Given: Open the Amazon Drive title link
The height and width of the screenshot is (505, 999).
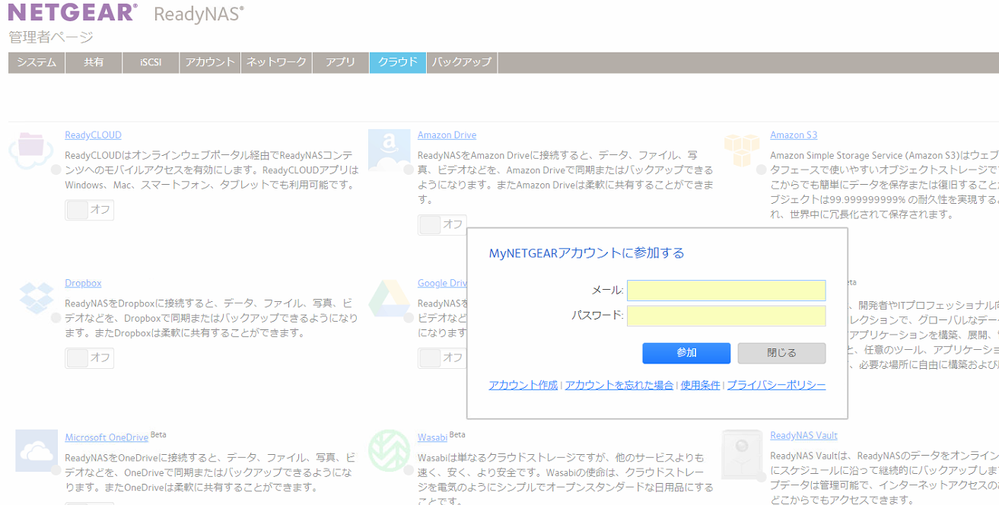Looking at the screenshot, I should pos(447,135).
